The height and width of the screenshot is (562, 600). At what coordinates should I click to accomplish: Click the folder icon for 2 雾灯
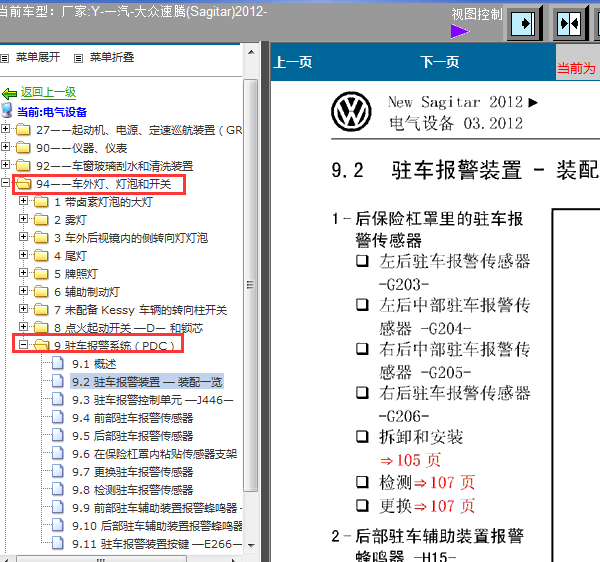tap(41, 220)
